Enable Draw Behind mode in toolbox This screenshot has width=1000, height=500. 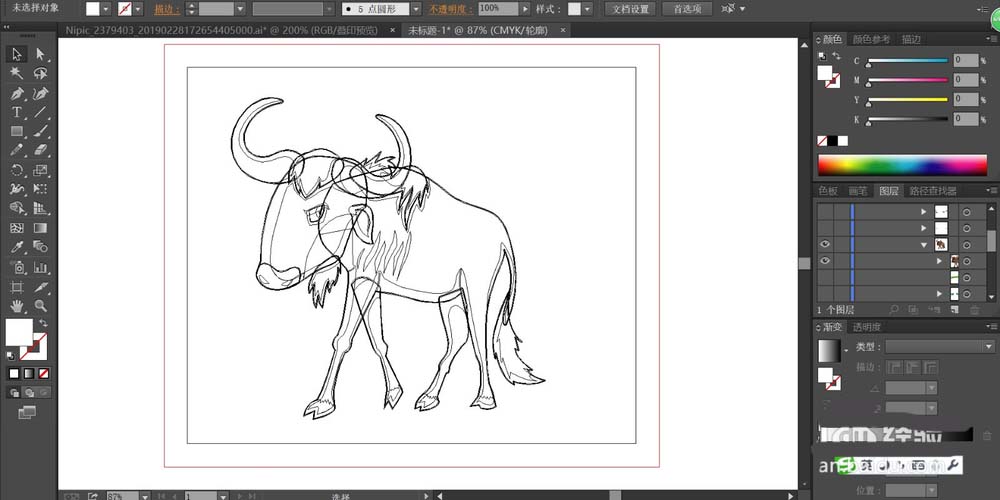pos(29,392)
